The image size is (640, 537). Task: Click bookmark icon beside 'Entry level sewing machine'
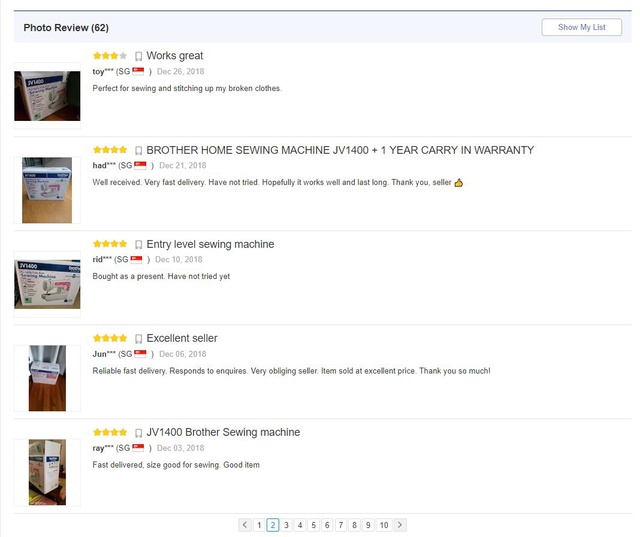tap(138, 245)
